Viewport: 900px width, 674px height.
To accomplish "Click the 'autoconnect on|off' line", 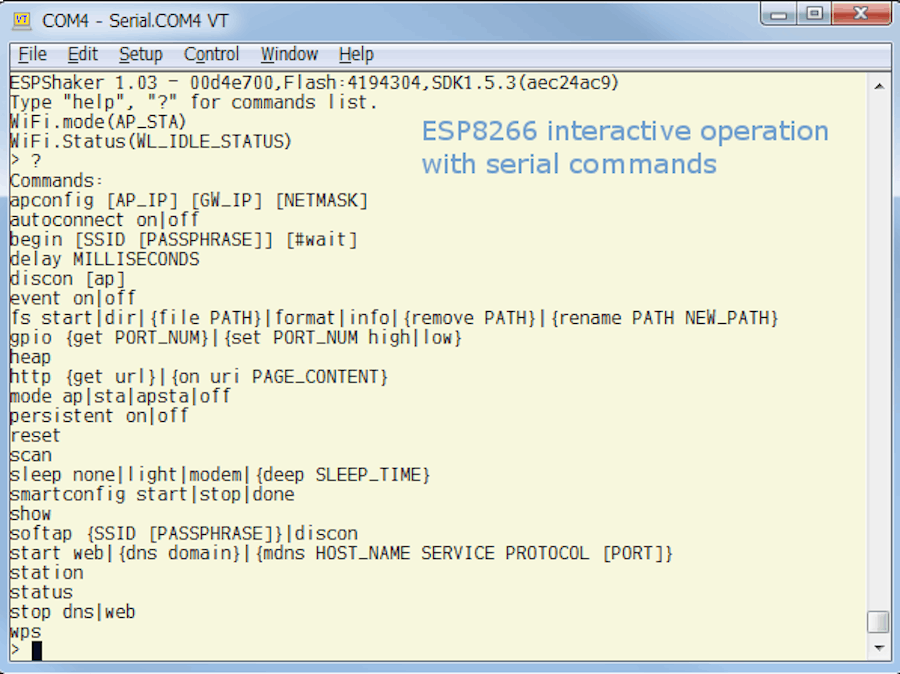I will click(x=104, y=220).
